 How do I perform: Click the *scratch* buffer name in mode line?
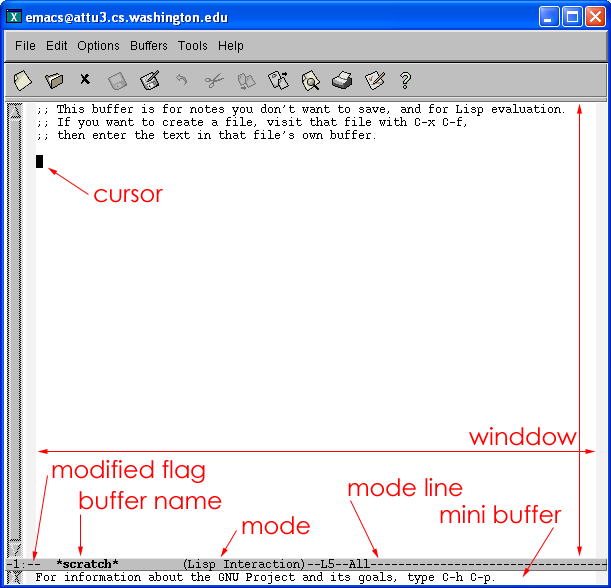coord(87,564)
